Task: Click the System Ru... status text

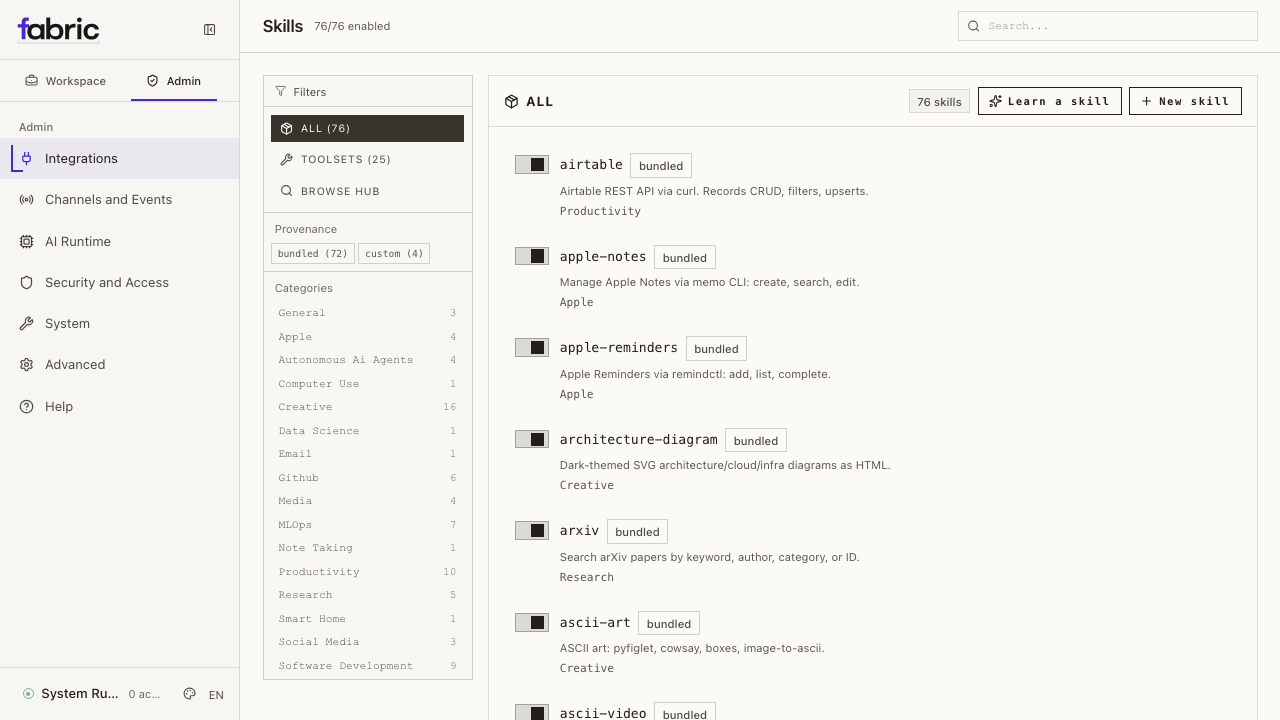Action: pyautogui.click(x=80, y=694)
